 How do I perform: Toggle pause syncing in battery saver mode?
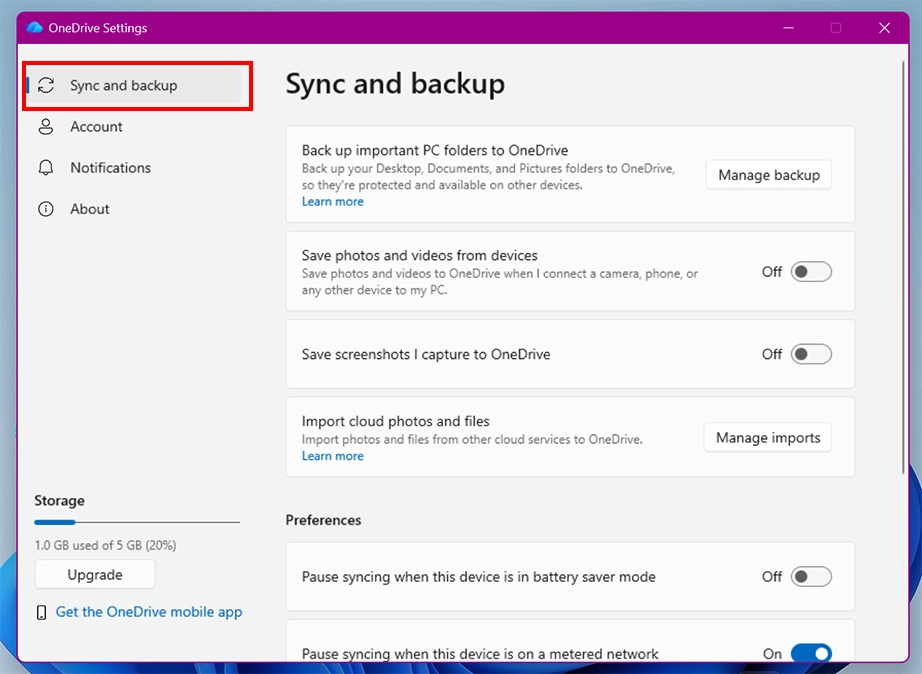811,576
